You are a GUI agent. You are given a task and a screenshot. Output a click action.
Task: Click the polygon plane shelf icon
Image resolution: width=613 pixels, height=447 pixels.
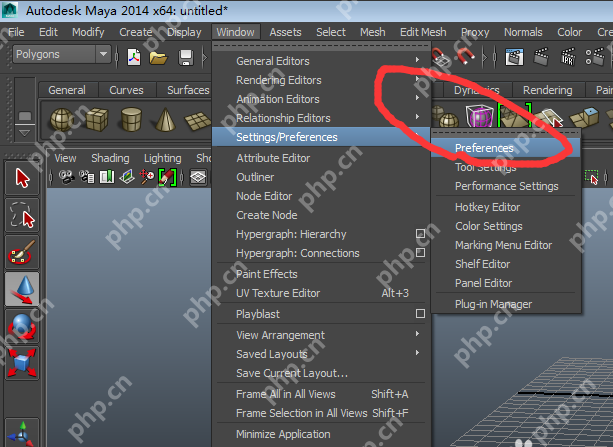[198, 121]
